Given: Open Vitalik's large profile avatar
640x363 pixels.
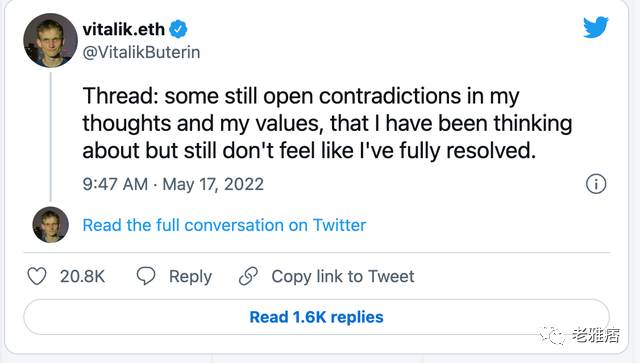Looking at the screenshot, I should pyautogui.click(x=51, y=40).
